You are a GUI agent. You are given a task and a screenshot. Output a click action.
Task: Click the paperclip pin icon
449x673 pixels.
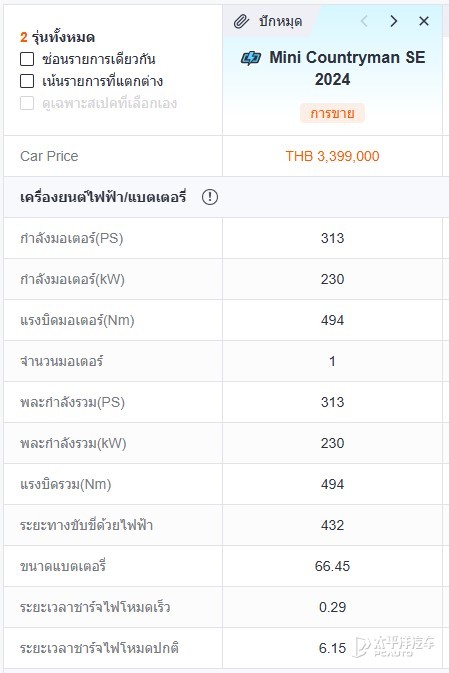pyautogui.click(x=241, y=21)
